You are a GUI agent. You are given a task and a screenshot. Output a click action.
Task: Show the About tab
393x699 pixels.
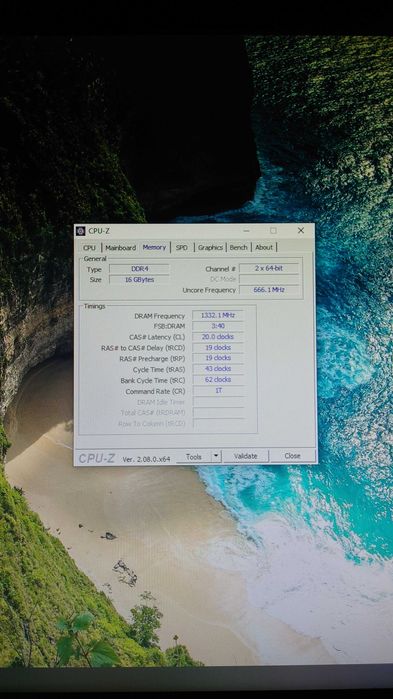(x=264, y=247)
